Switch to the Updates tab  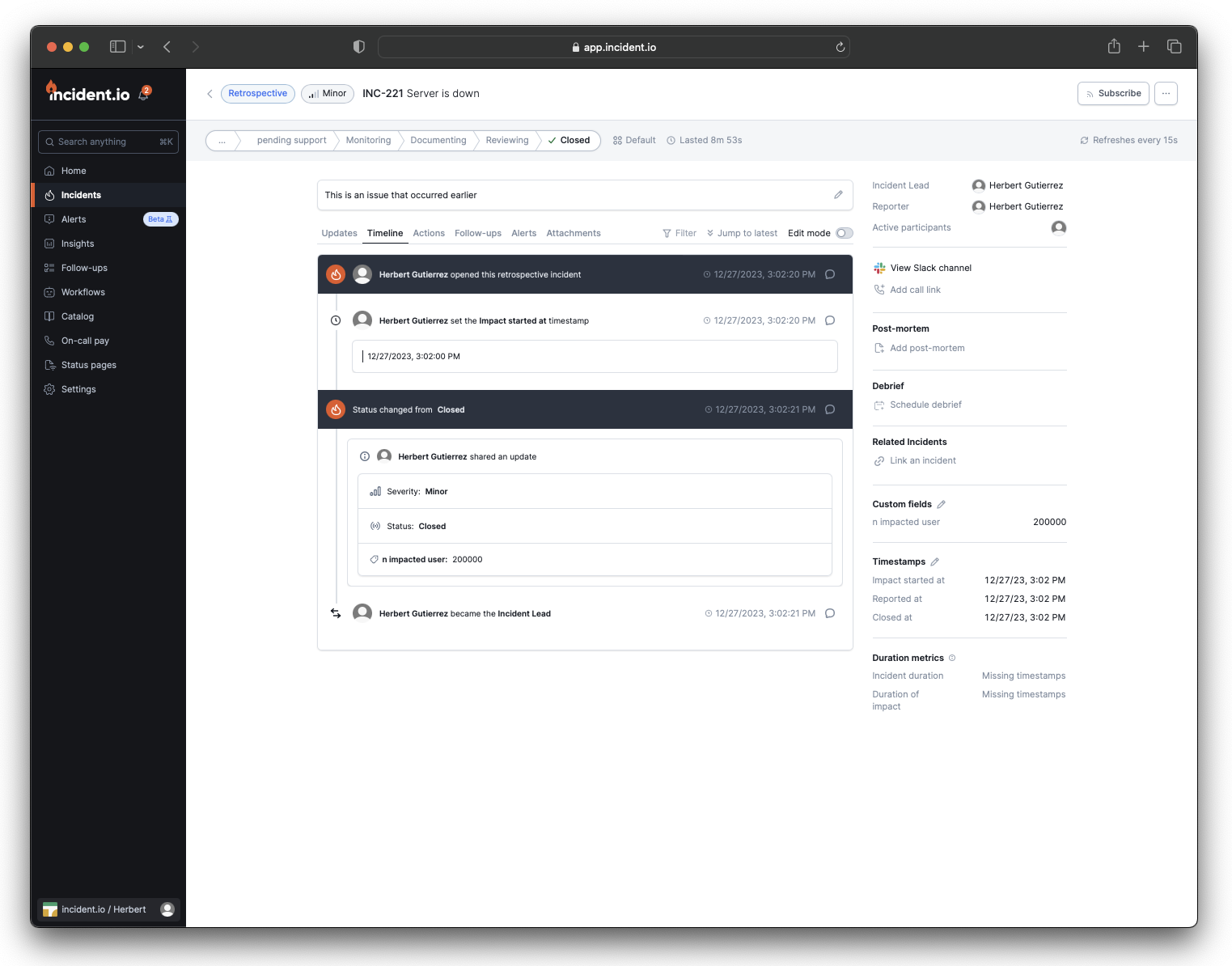tap(339, 233)
